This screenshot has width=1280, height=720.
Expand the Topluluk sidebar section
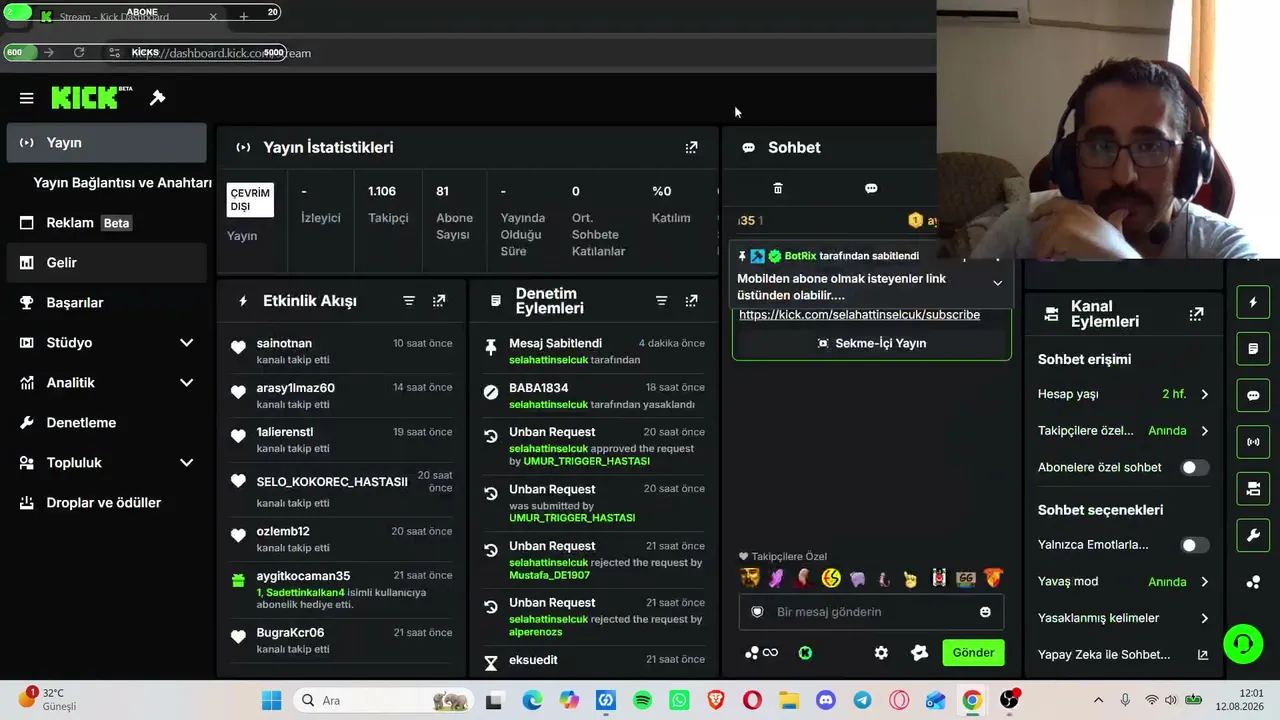click(x=186, y=463)
